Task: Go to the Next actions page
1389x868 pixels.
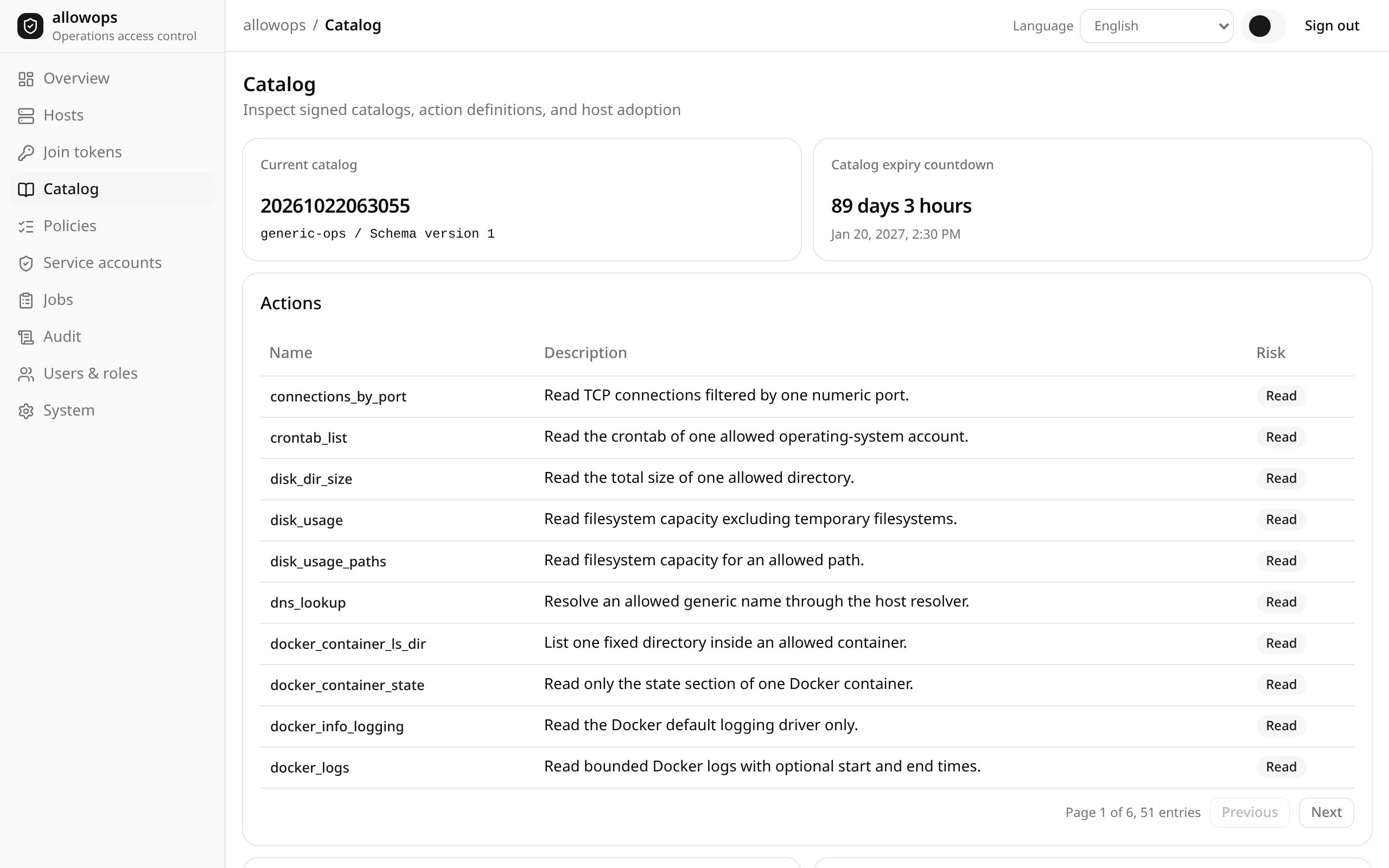Action: (1326, 812)
